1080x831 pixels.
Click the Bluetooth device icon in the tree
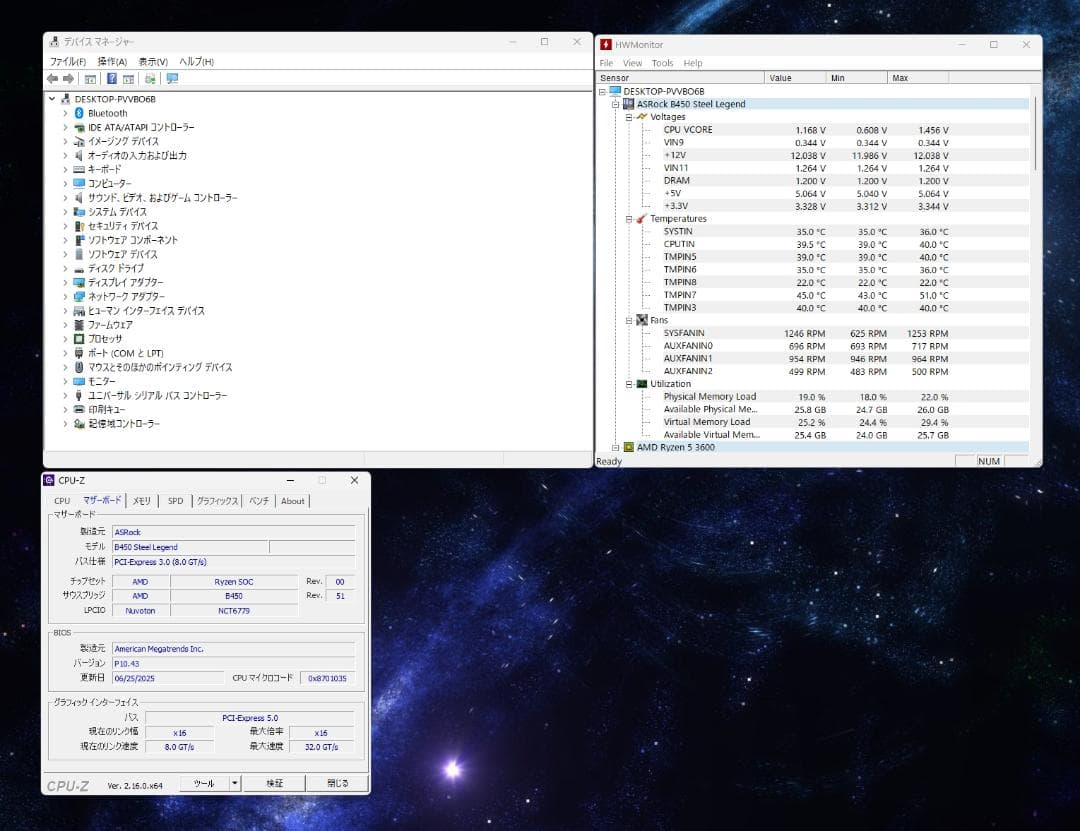click(x=79, y=113)
